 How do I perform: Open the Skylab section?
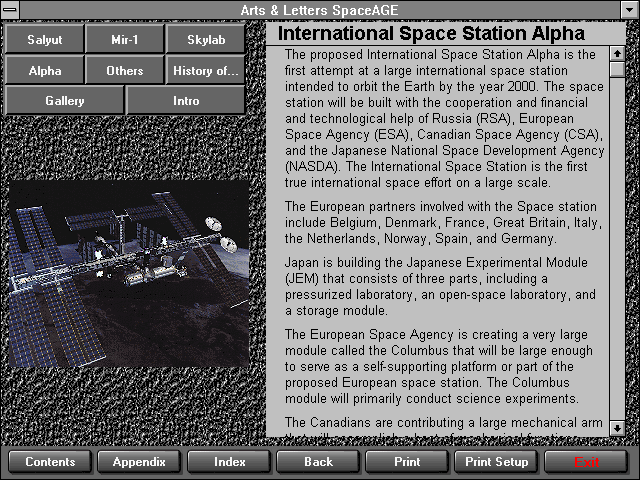click(206, 39)
